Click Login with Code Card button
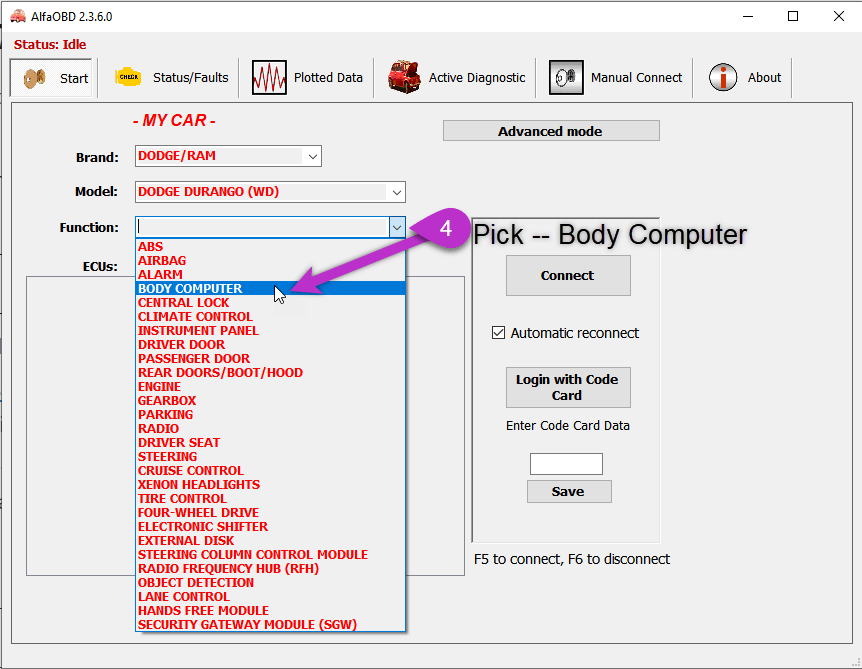This screenshot has width=862, height=669. pyautogui.click(x=568, y=388)
